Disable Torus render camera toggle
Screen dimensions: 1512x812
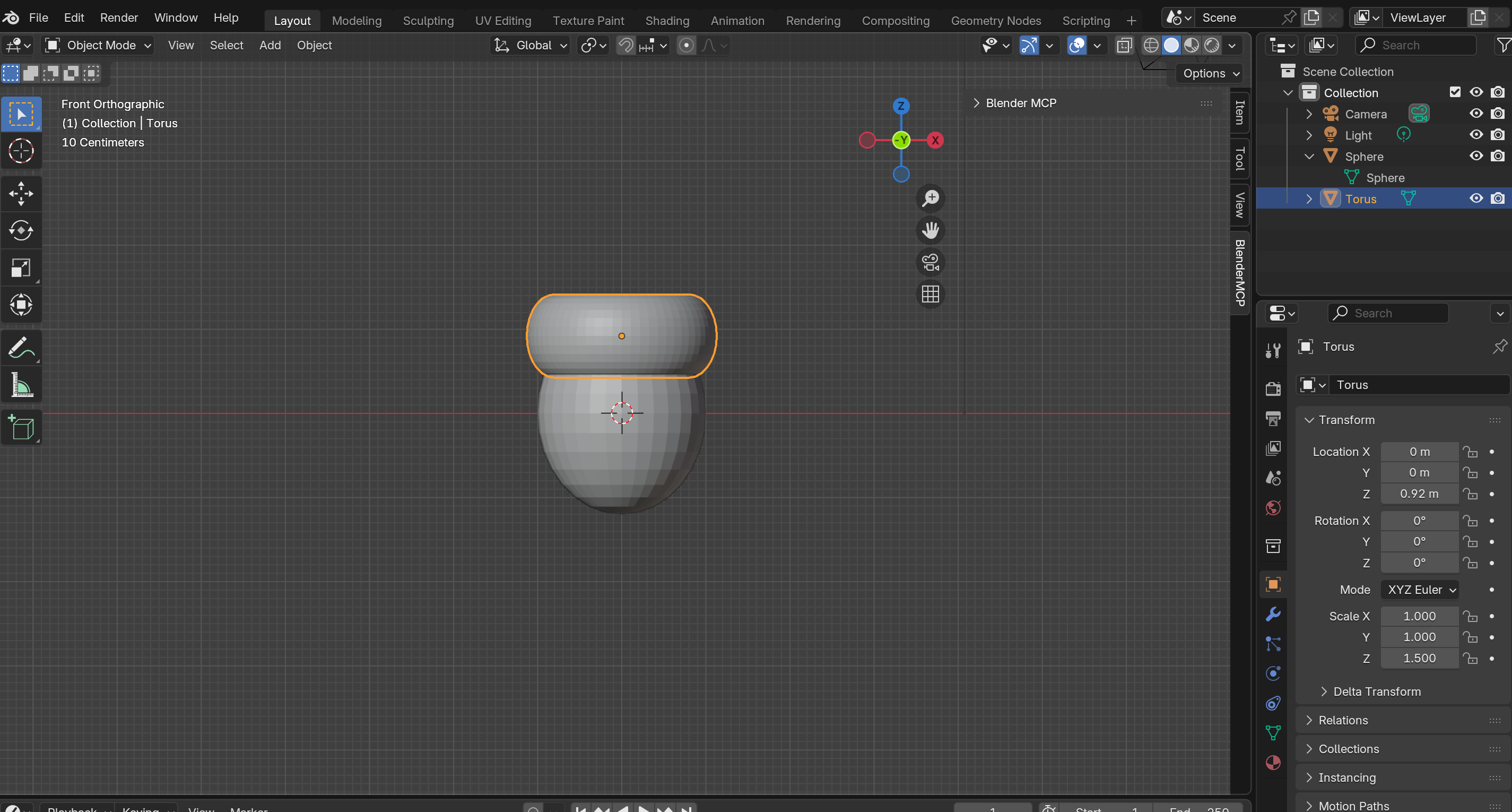(x=1497, y=198)
